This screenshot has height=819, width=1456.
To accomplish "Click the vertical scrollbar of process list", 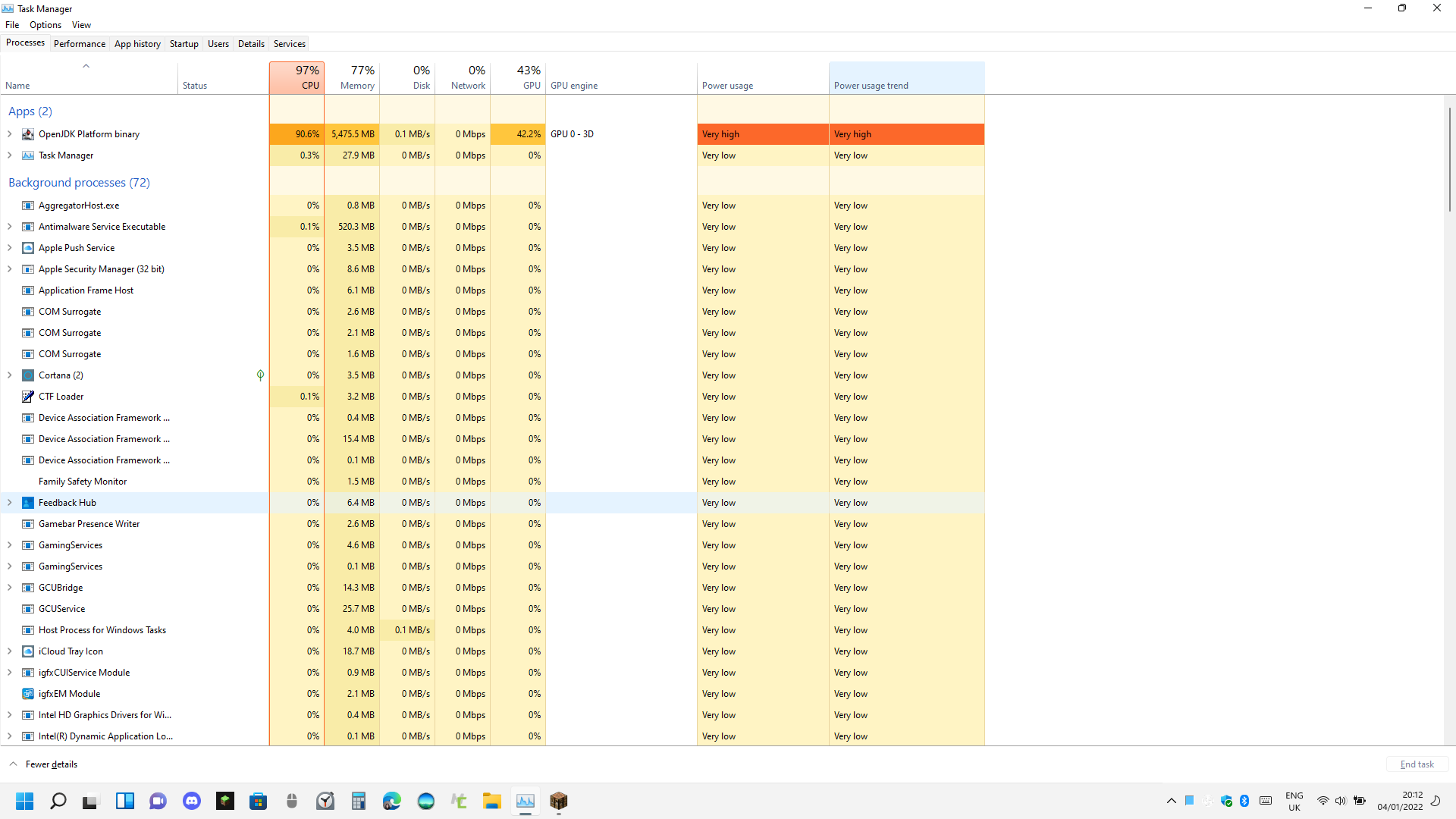I will pos(1449,159).
